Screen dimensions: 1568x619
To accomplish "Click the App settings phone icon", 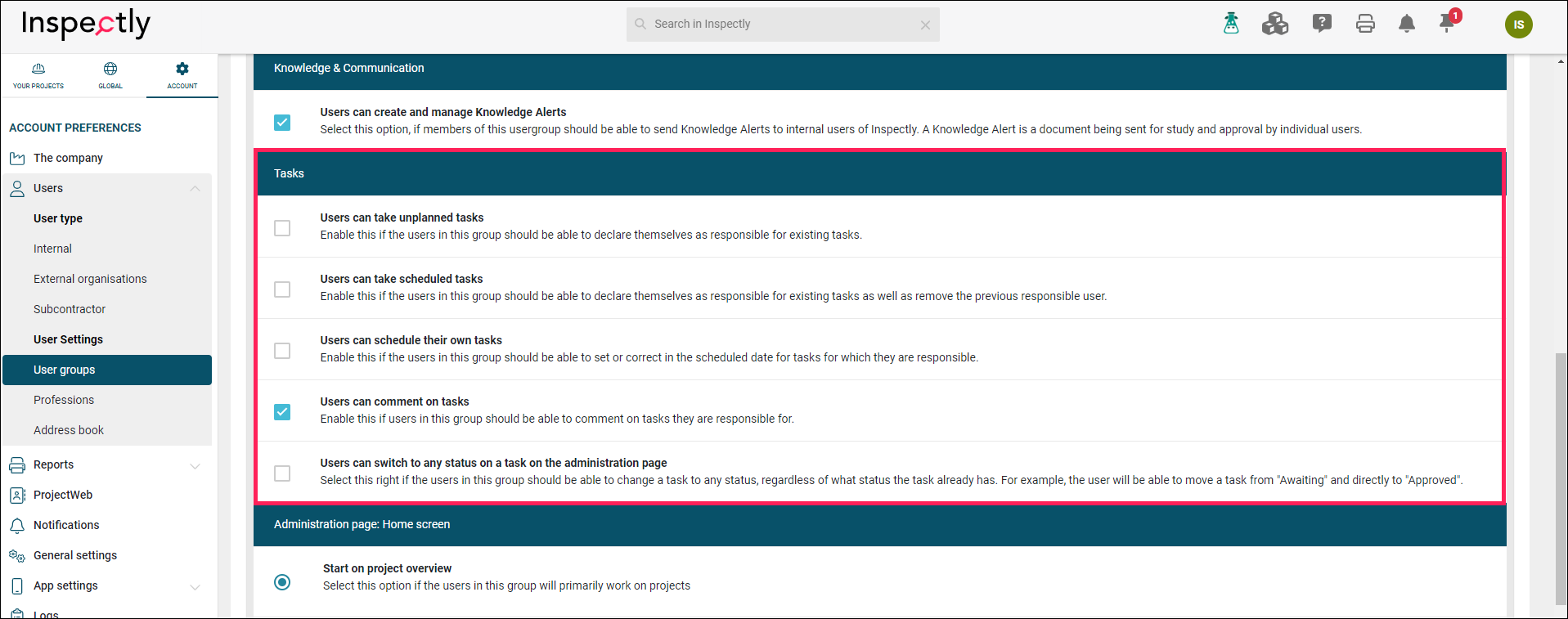I will (17, 585).
